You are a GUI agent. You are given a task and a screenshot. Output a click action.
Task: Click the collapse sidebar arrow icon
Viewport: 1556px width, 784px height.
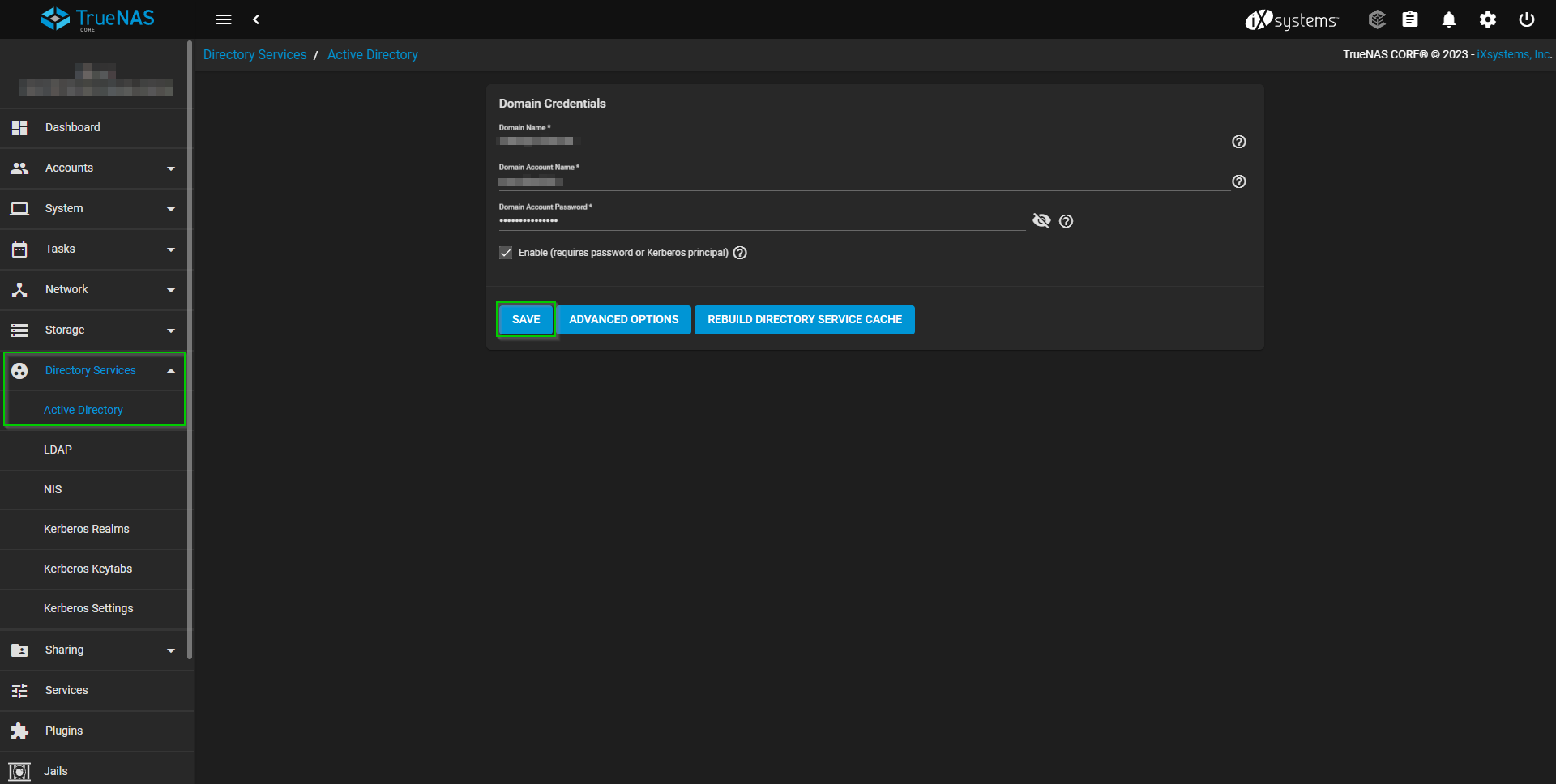[256, 19]
